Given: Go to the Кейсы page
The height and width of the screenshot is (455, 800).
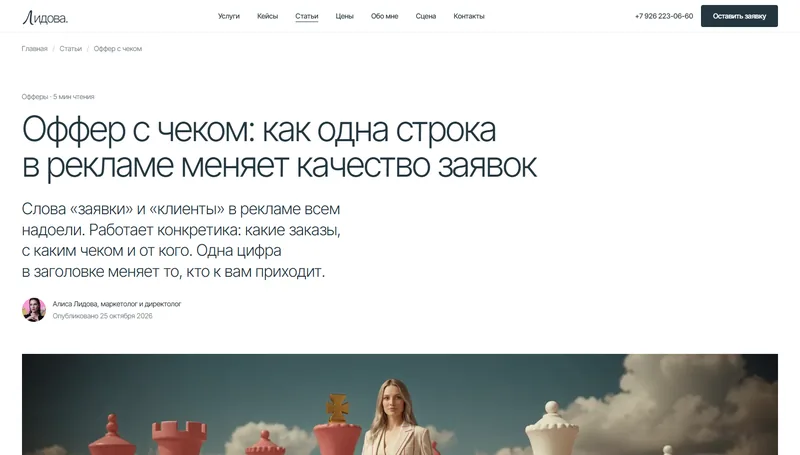Looking at the screenshot, I should point(267,16).
